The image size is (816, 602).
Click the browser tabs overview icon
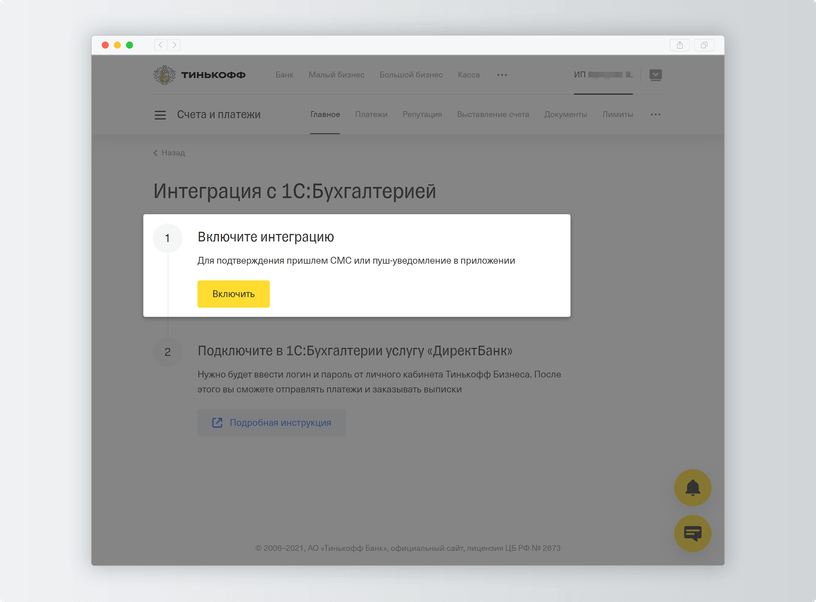pos(704,45)
